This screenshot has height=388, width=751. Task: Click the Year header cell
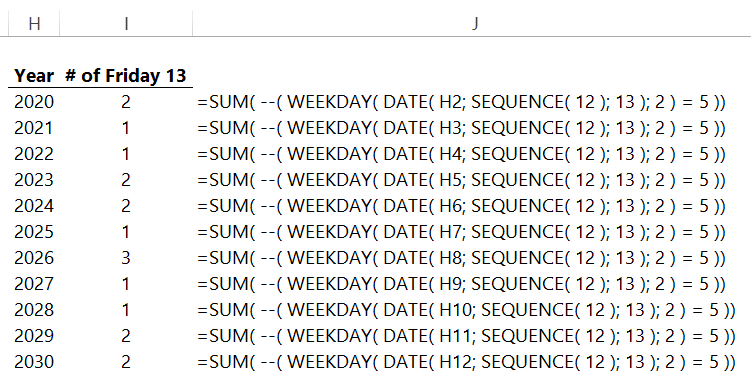pos(34,76)
